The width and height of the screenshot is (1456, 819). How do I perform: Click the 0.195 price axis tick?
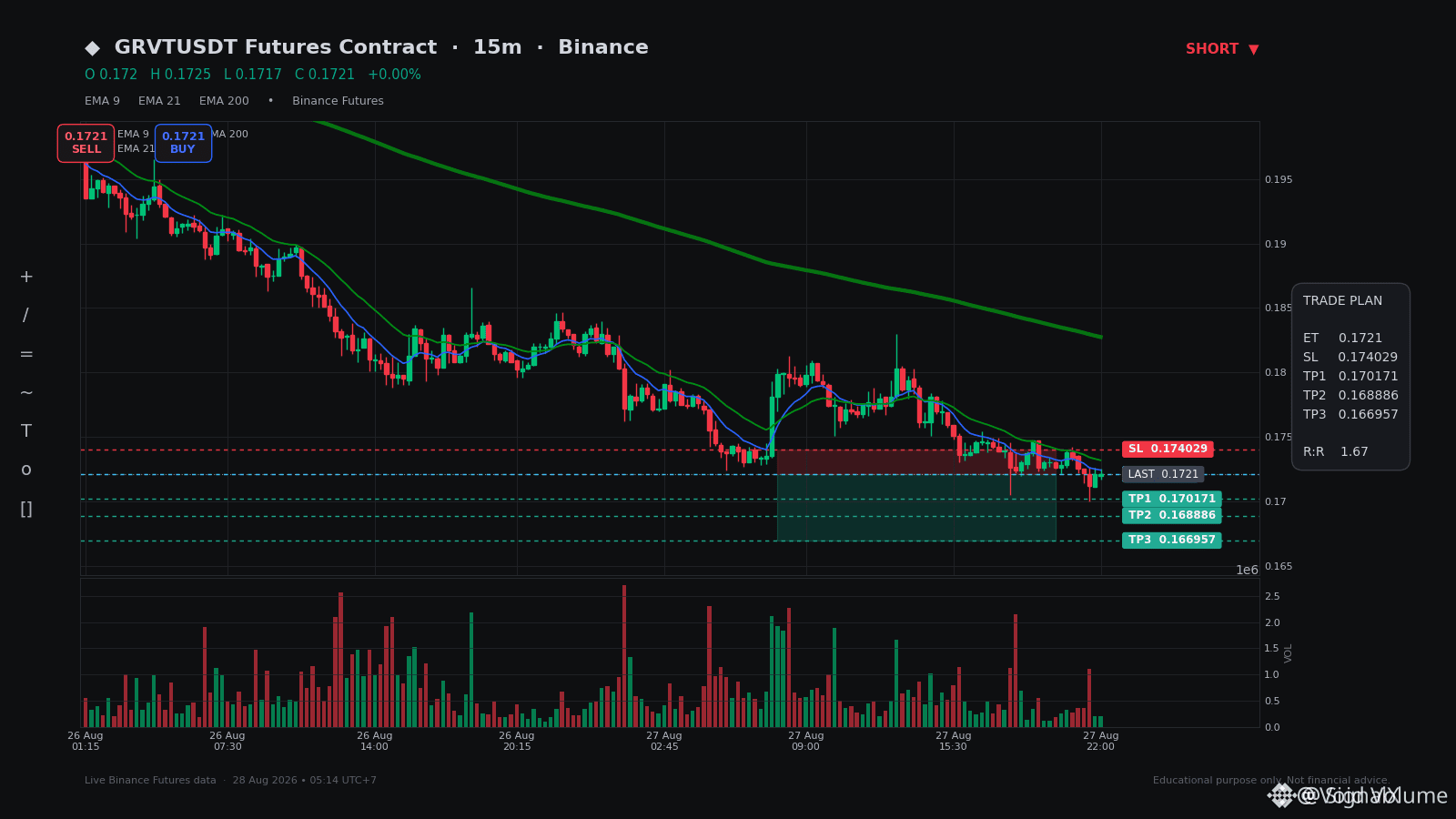click(1279, 180)
